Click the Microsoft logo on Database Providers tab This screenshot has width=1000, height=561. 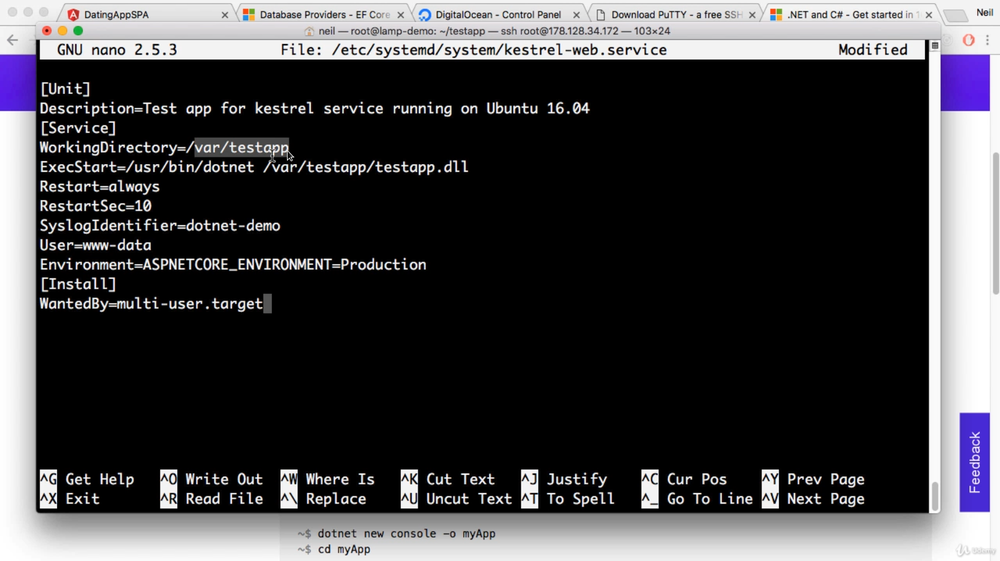(249, 15)
